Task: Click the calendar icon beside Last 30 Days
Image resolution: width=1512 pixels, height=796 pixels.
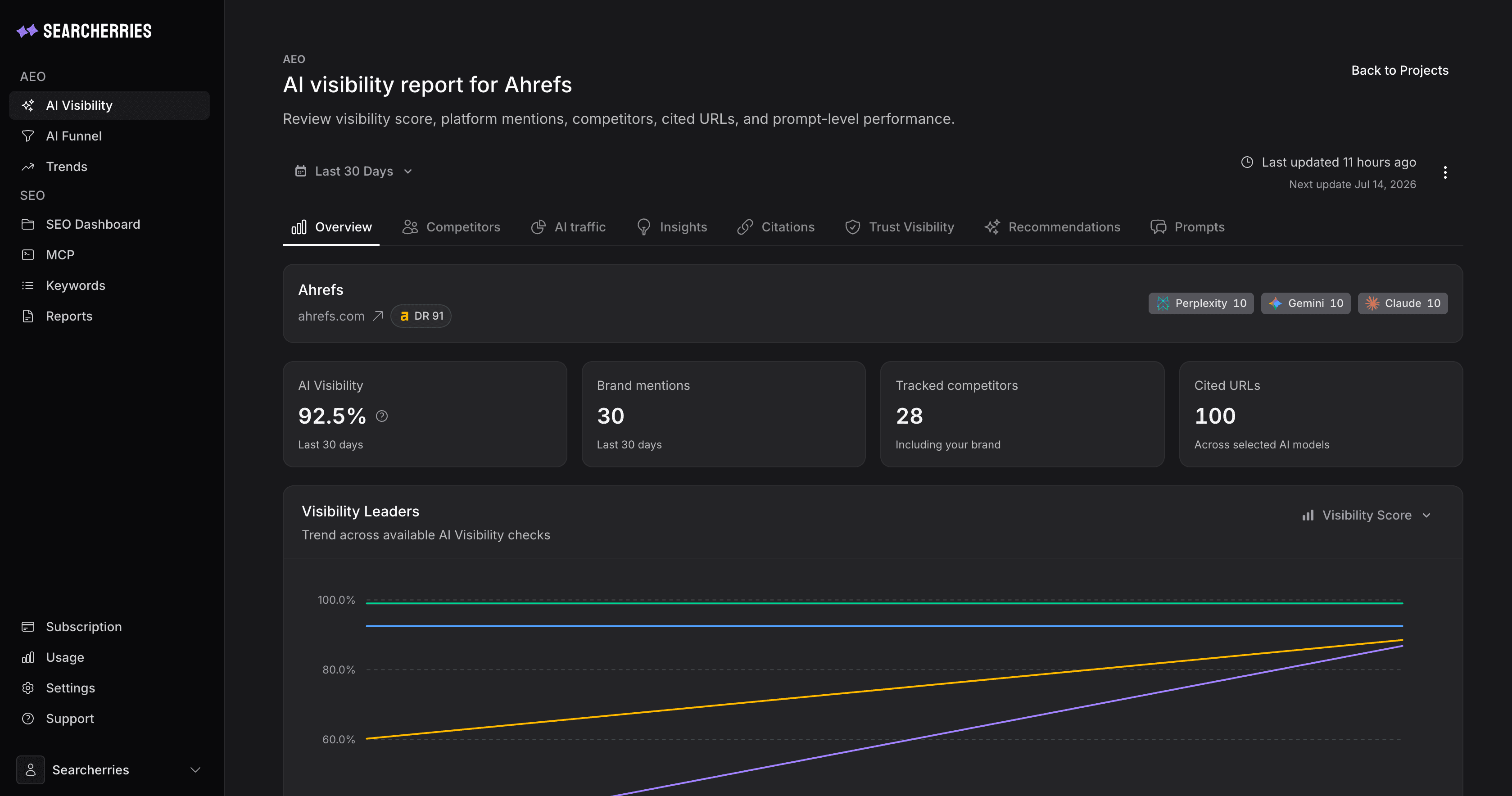Action: point(300,171)
